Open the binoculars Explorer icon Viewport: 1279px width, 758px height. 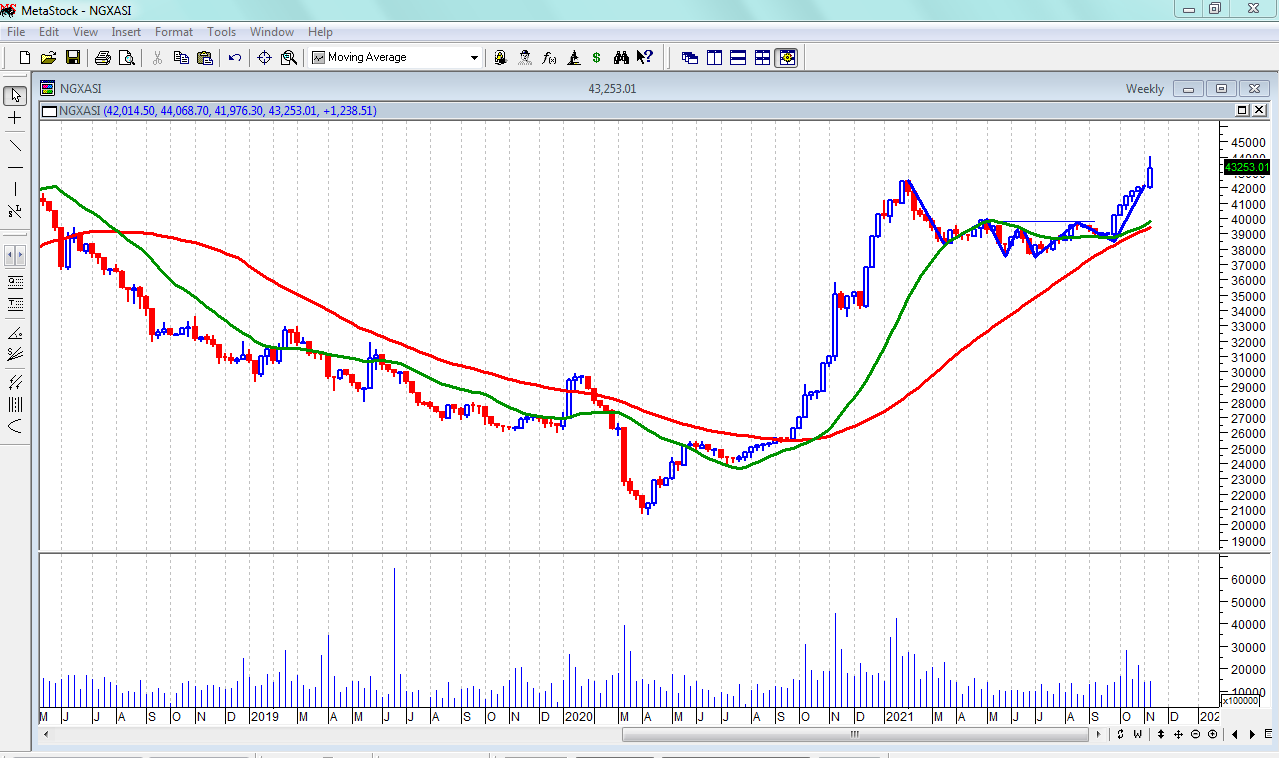tap(621, 58)
